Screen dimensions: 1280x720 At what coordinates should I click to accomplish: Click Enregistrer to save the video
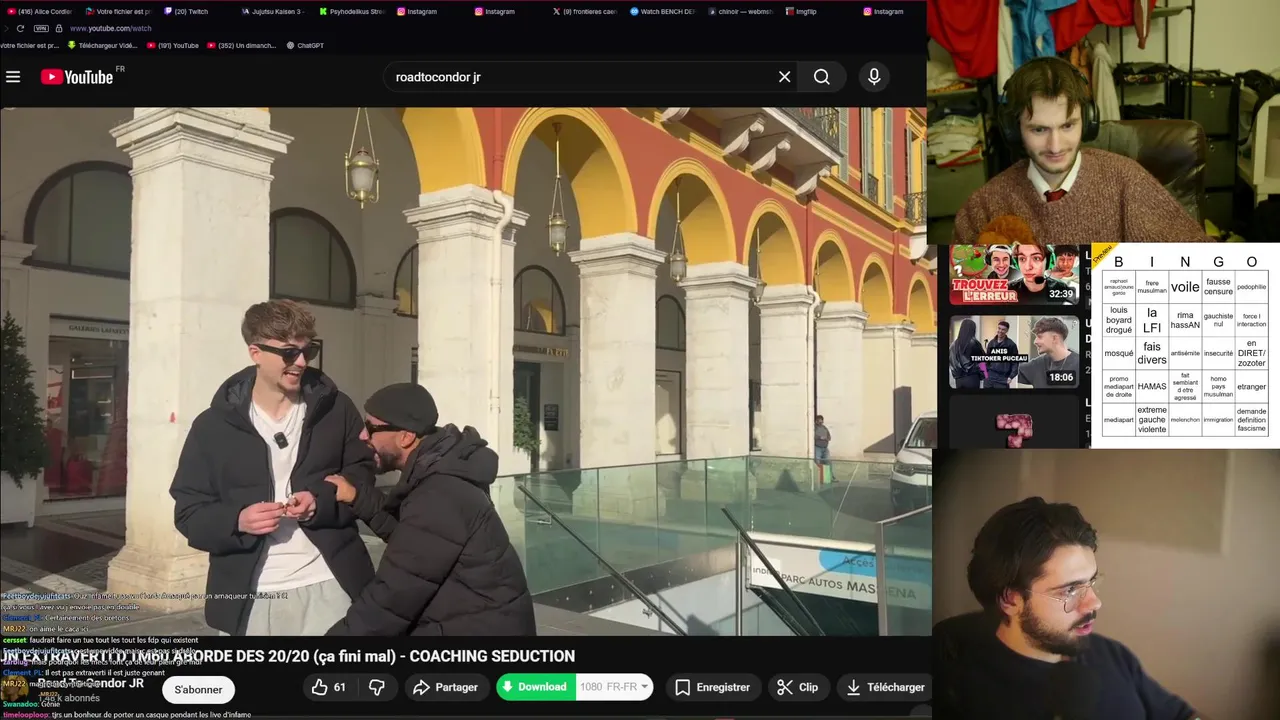point(712,687)
